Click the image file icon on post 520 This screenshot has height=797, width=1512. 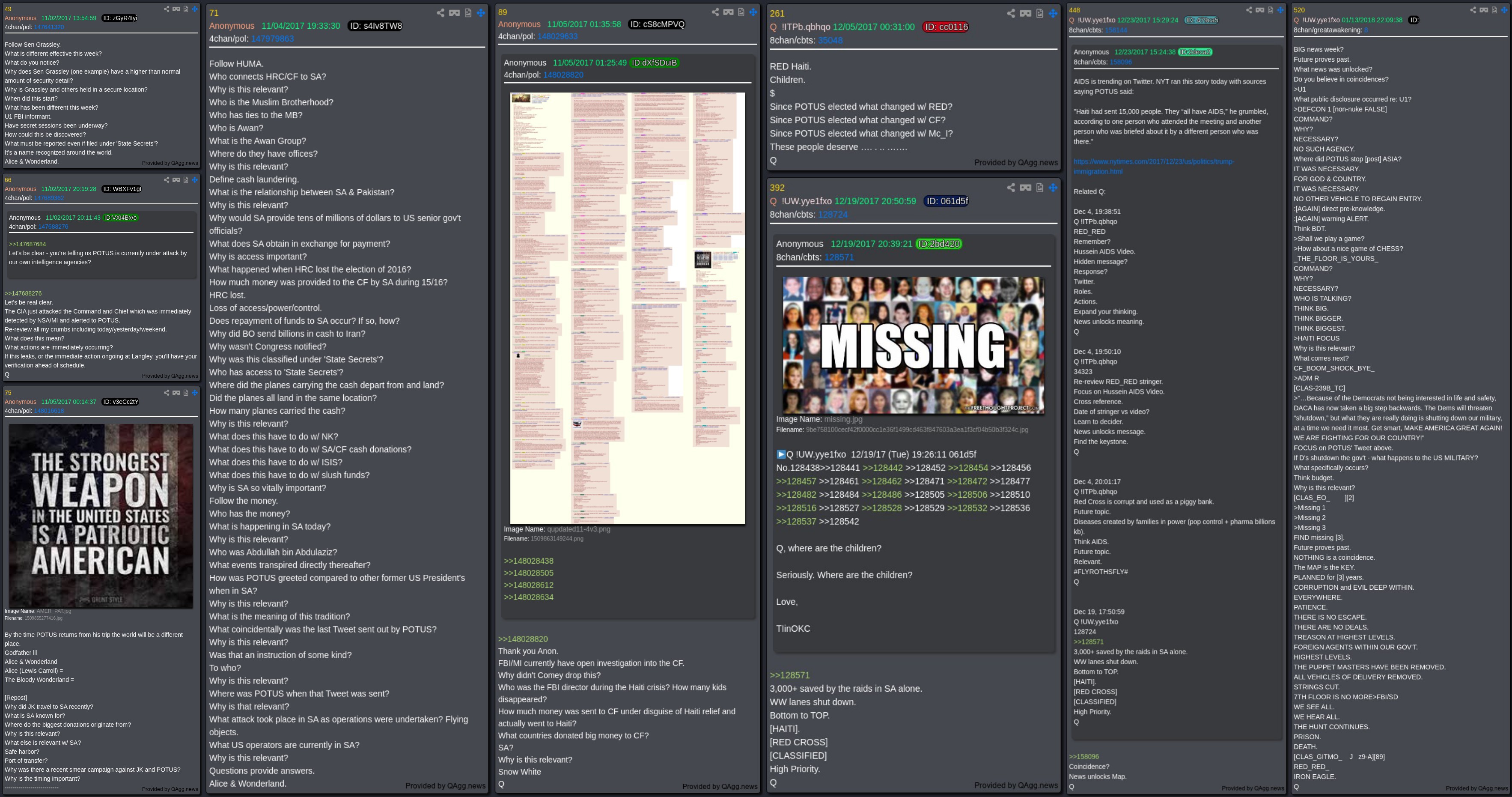pyautogui.click(x=1494, y=10)
